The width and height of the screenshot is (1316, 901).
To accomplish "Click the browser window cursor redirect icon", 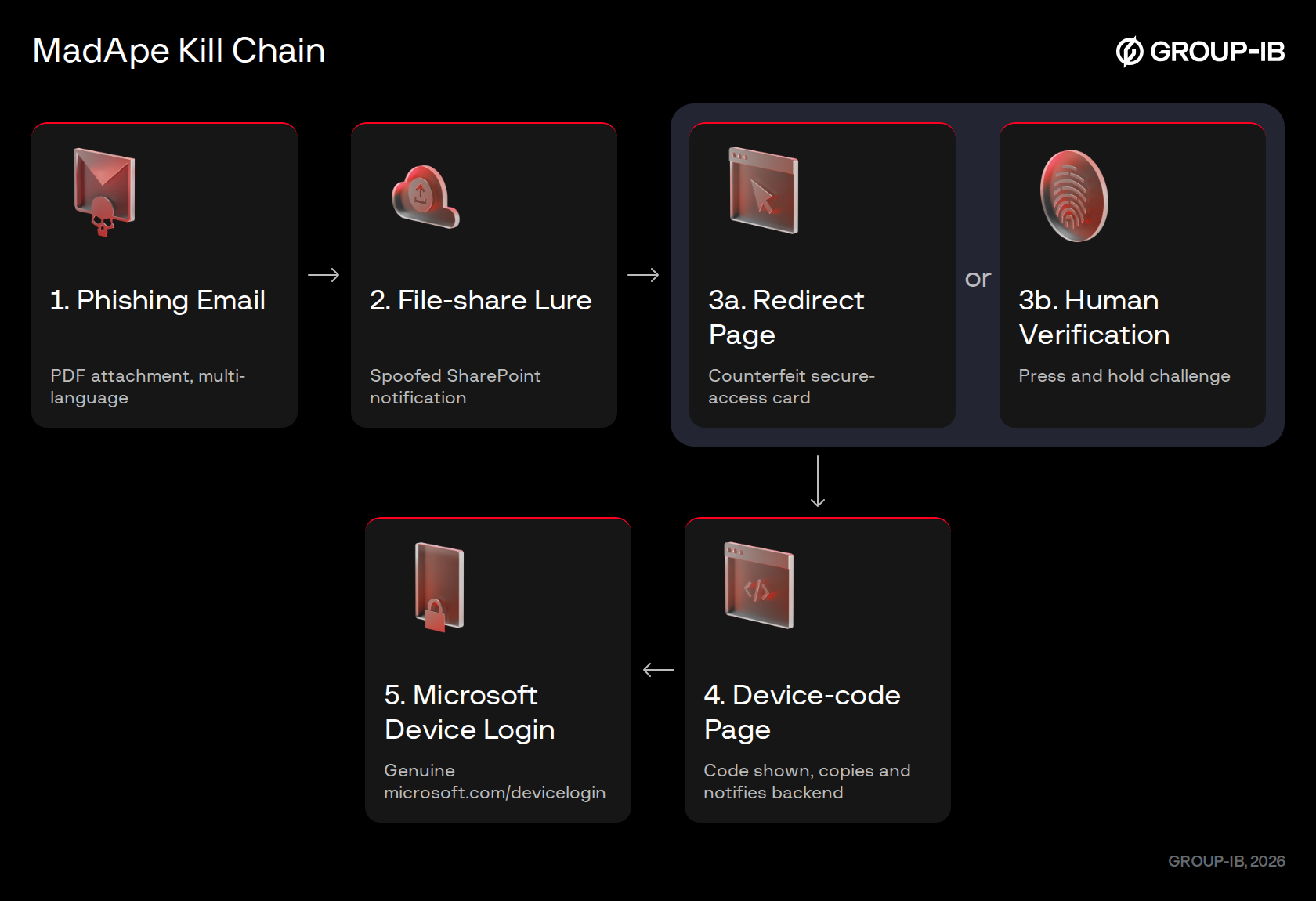I will pyautogui.click(x=764, y=190).
